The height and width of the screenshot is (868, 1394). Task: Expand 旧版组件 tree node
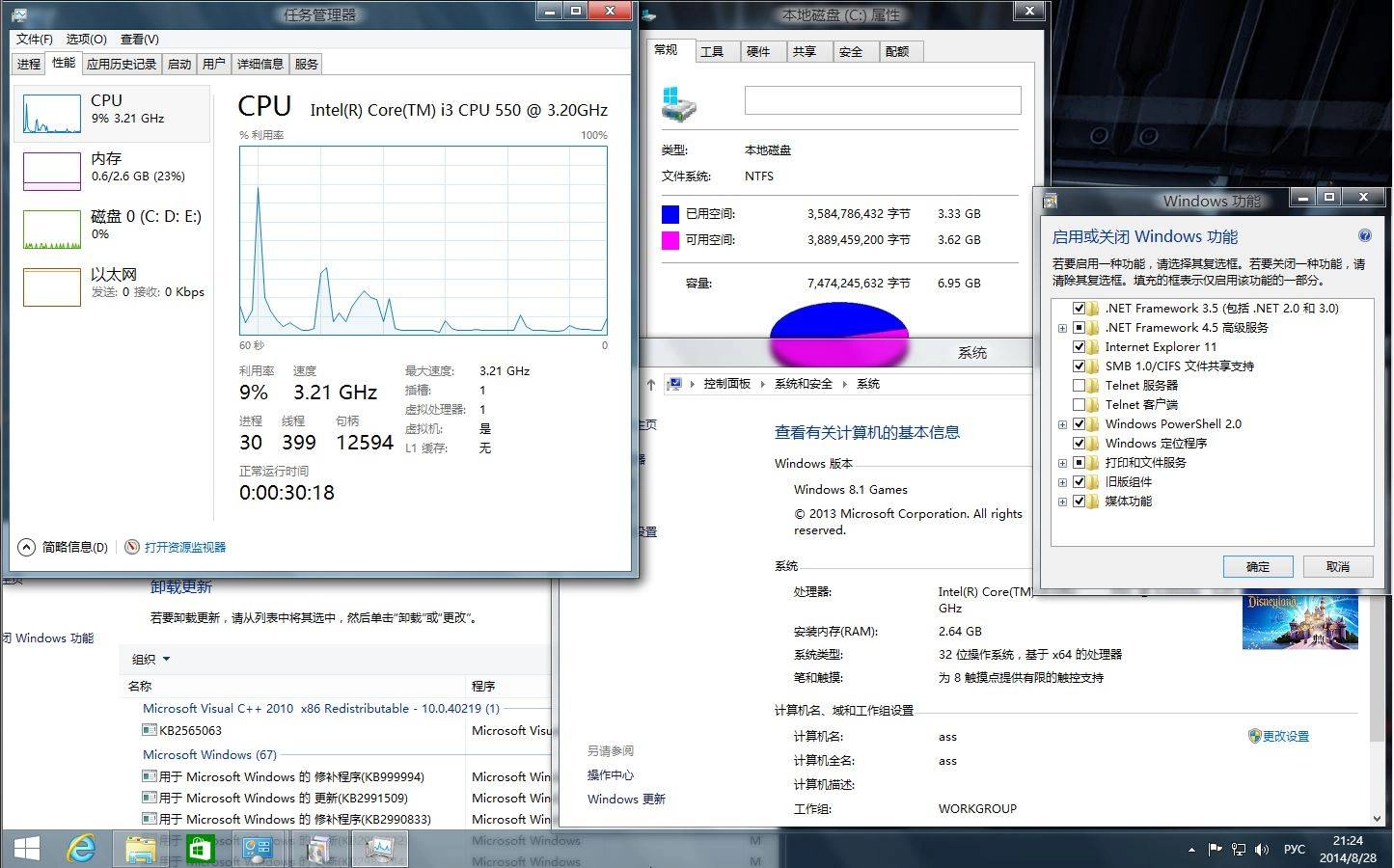tap(1062, 482)
